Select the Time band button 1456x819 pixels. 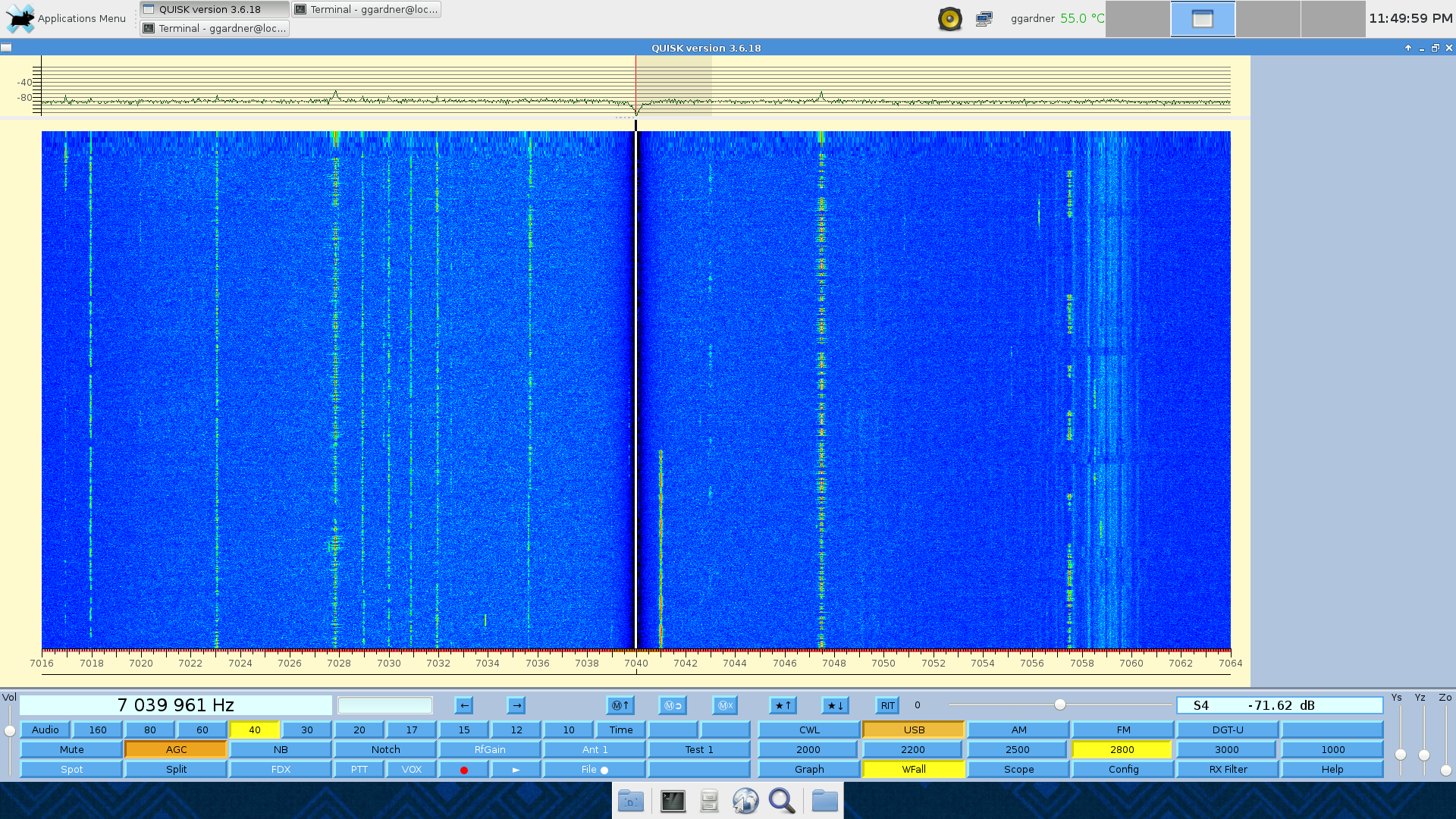click(x=621, y=730)
